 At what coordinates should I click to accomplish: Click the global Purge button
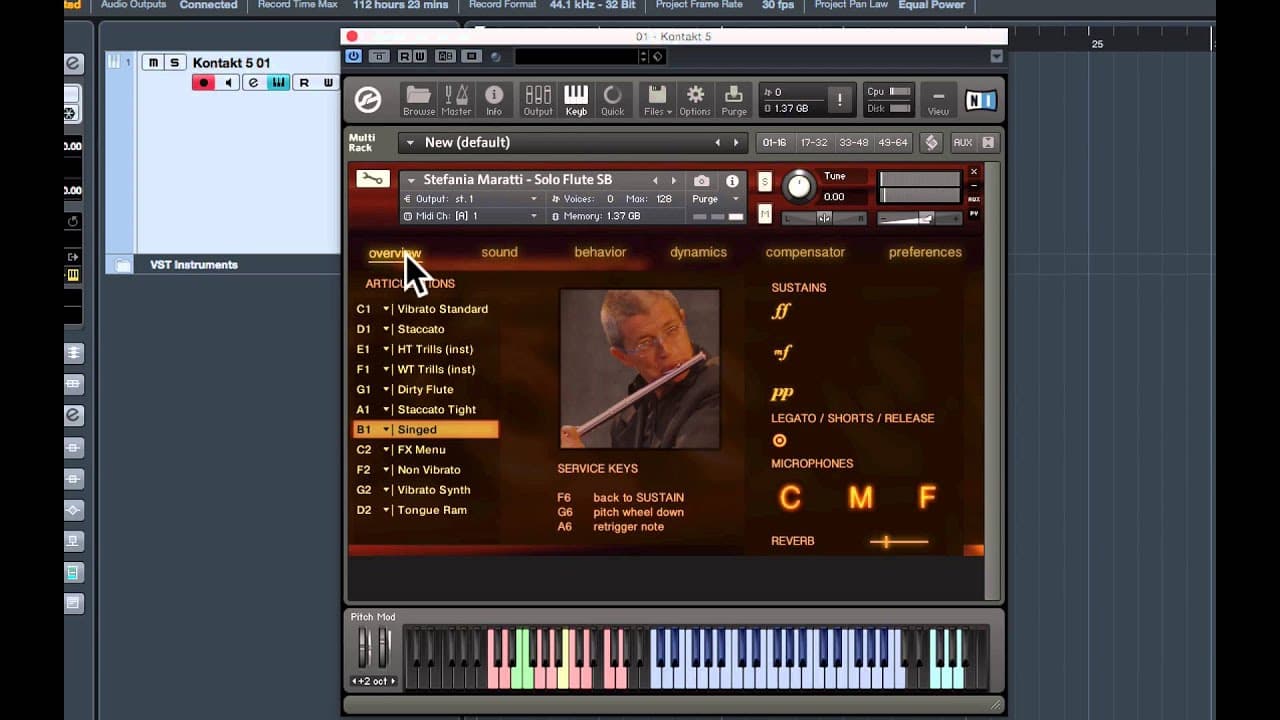point(734,100)
